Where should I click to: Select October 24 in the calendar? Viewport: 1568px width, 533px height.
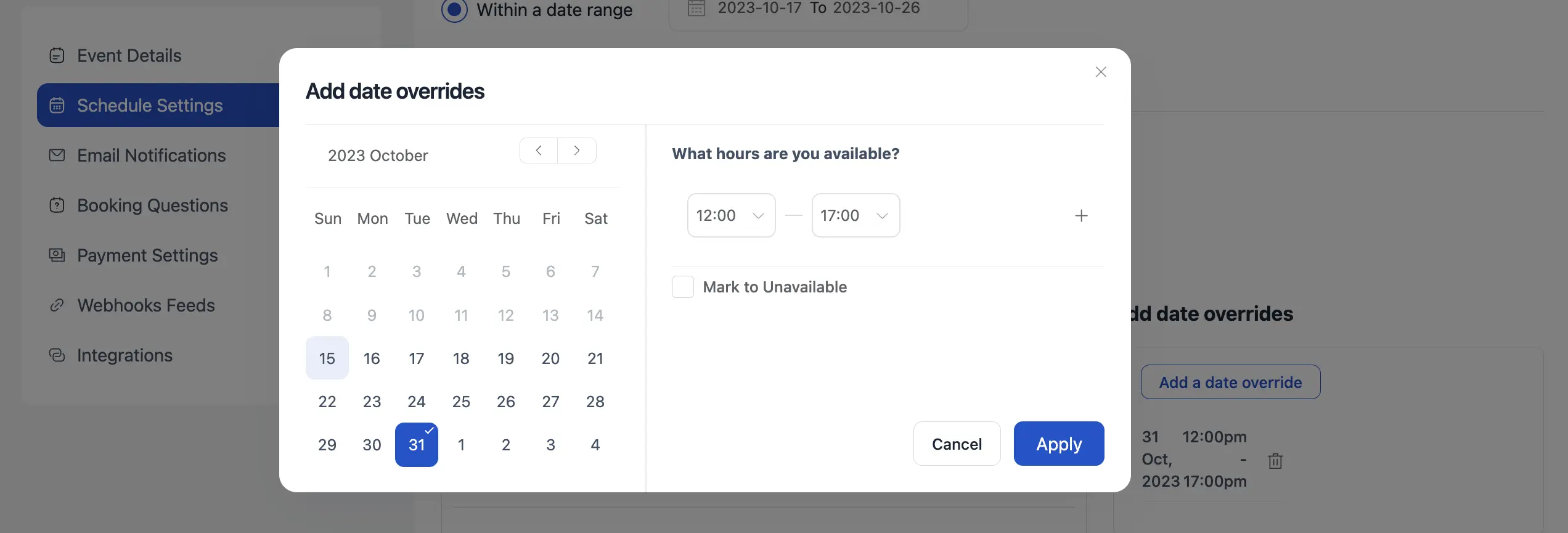coord(417,402)
